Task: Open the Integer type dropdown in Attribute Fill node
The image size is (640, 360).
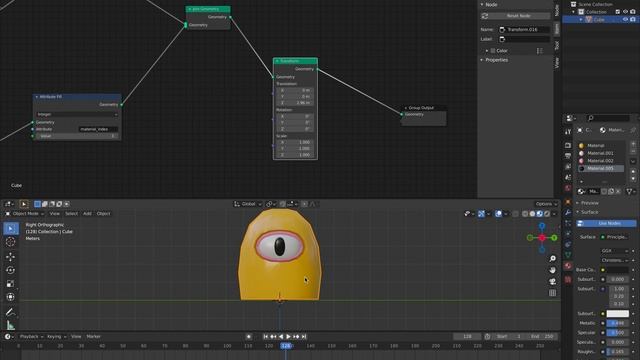Action: click(x=77, y=115)
